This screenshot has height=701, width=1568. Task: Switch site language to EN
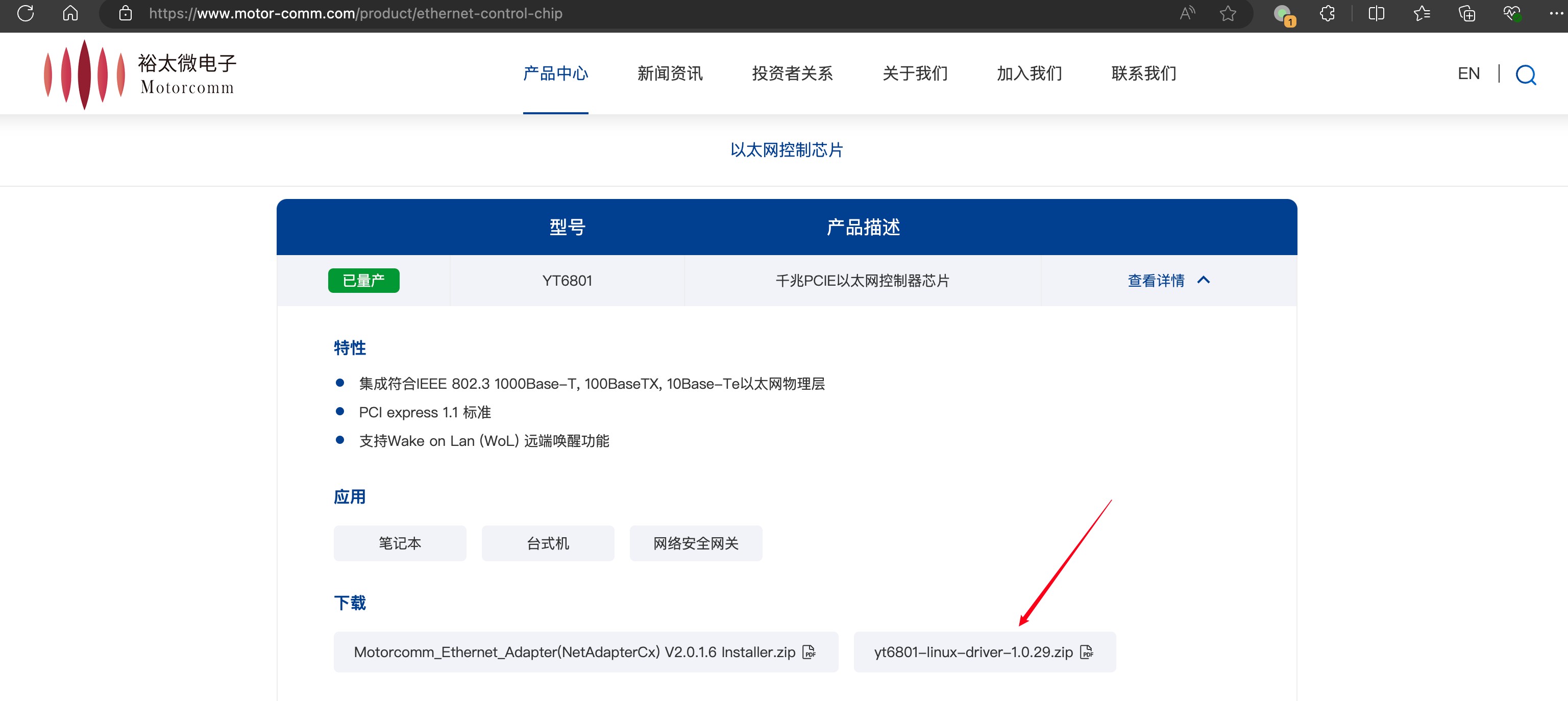coord(1468,73)
